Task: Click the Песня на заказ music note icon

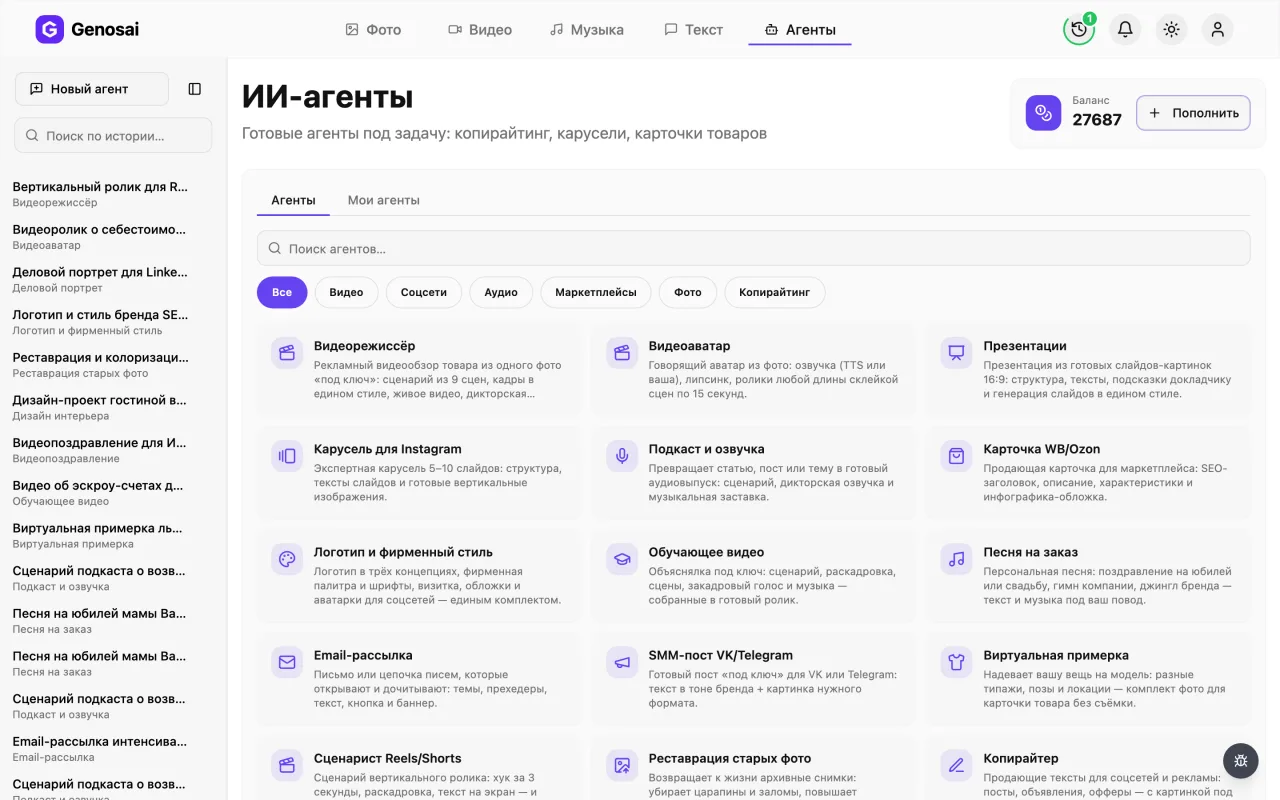Action: pyautogui.click(x=956, y=559)
